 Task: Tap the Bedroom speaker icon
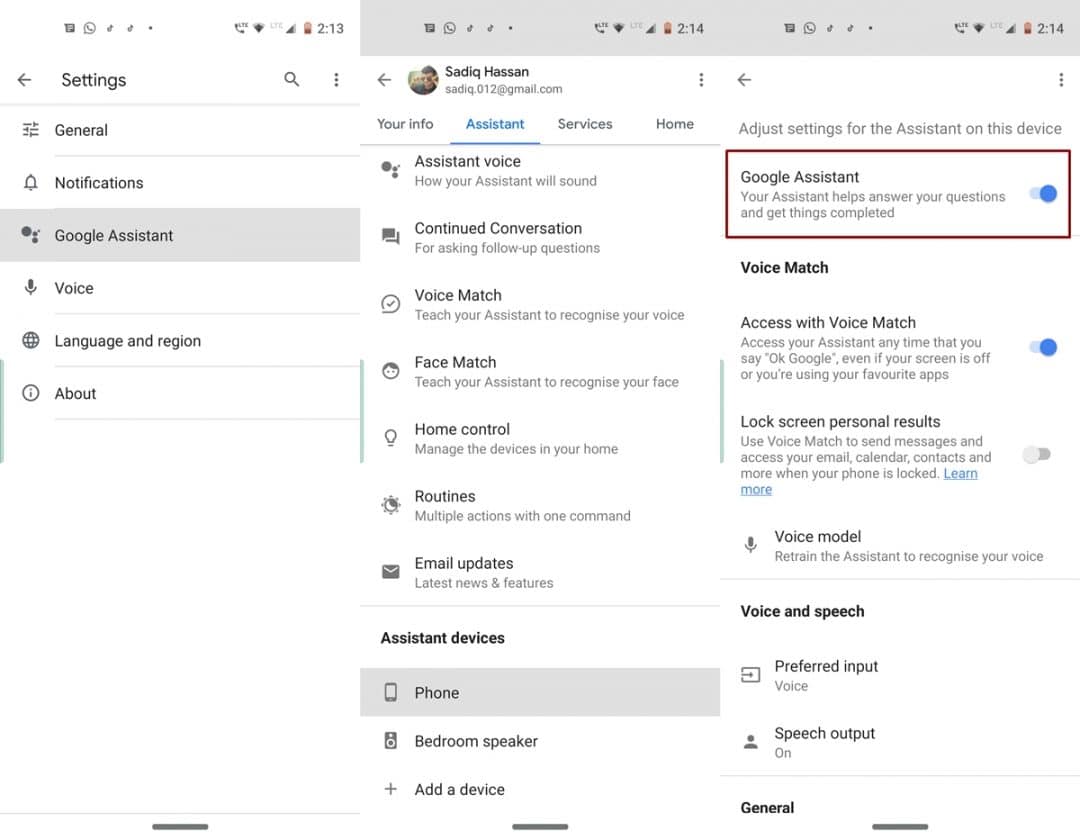pyautogui.click(x=391, y=741)
